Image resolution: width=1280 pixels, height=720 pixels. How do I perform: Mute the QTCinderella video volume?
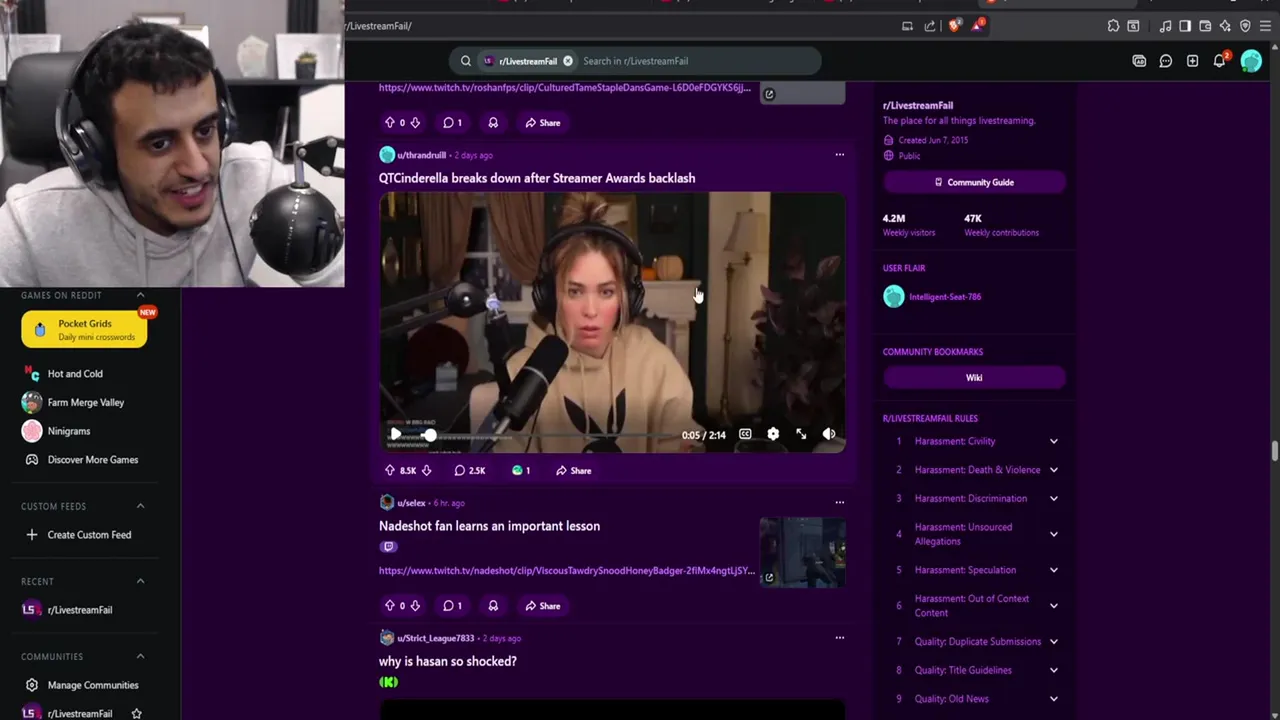829,434
